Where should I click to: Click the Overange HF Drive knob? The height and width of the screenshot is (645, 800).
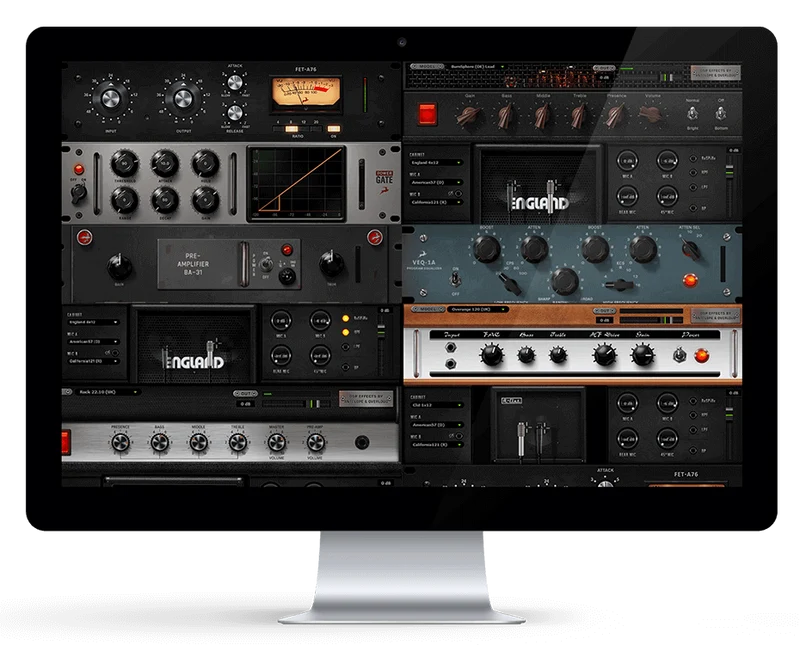tap(604, 354)
